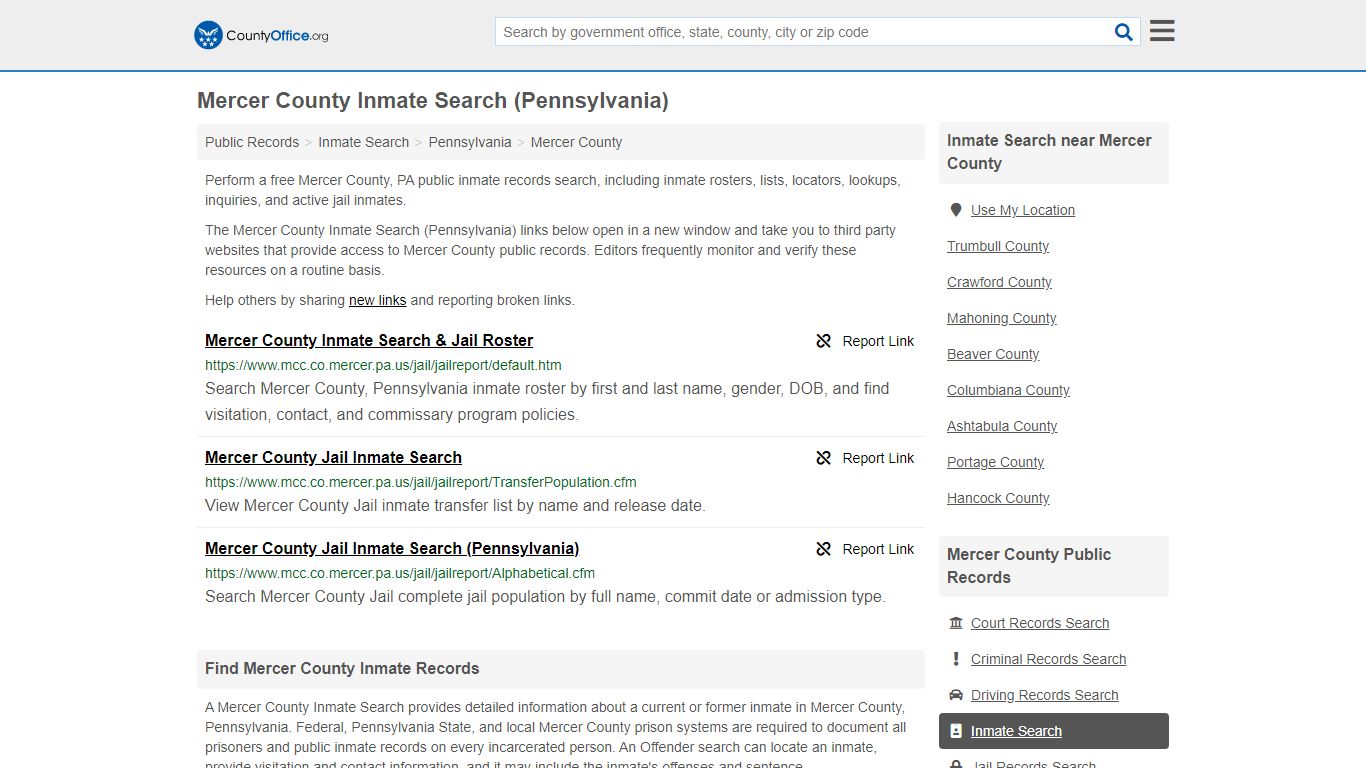Click the 'Find Mercer County Inmate Records' heading
Screen dimensions: 1366x768
(342, 668)
